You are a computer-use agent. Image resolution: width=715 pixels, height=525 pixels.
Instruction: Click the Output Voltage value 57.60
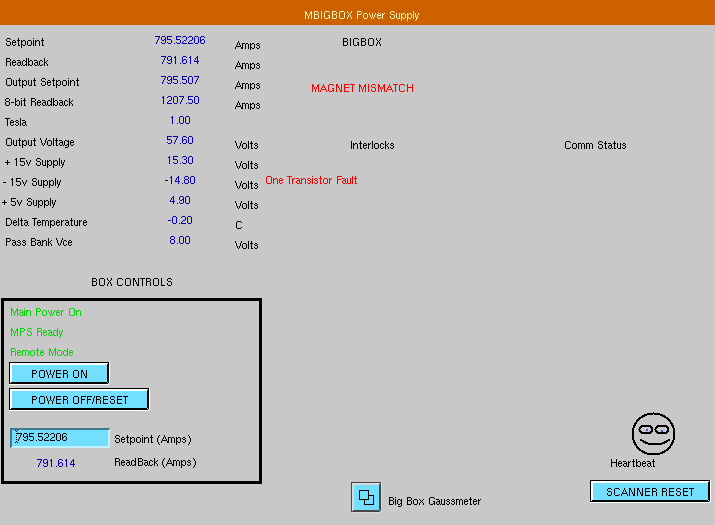180,140
